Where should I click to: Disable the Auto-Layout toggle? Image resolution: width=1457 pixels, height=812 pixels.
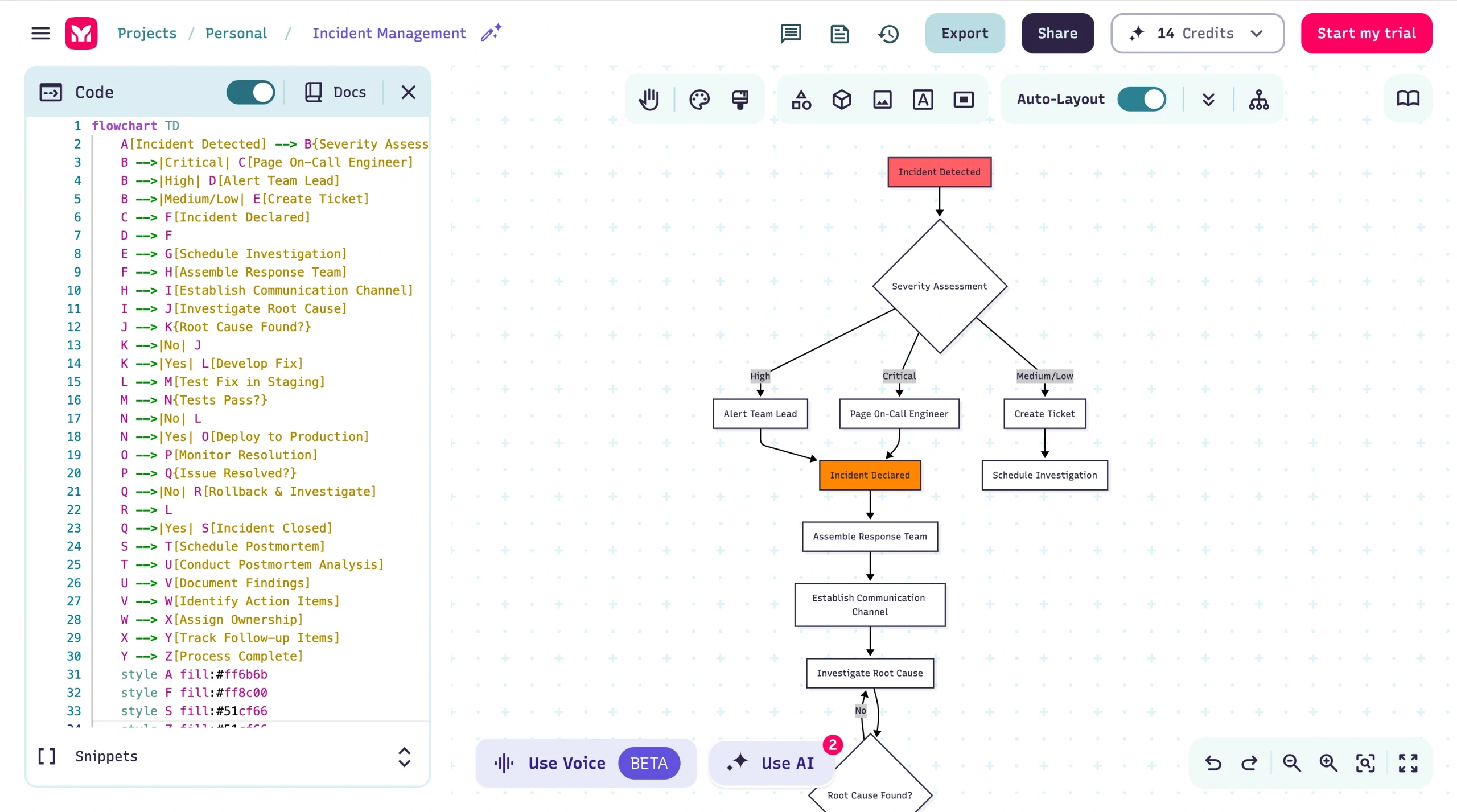(1142, 99)
